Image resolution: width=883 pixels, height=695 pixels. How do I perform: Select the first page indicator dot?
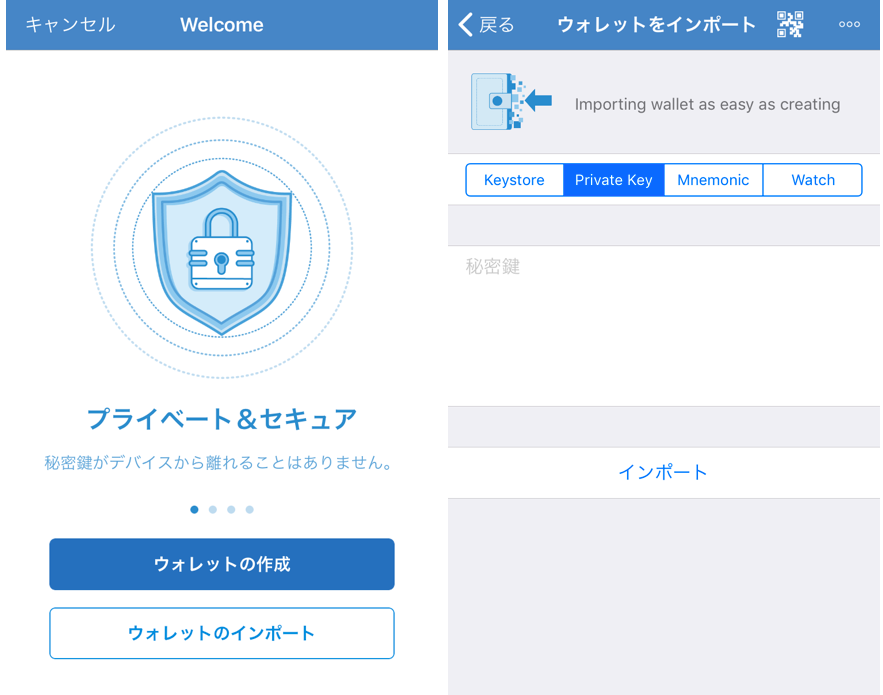coord(194,510)
